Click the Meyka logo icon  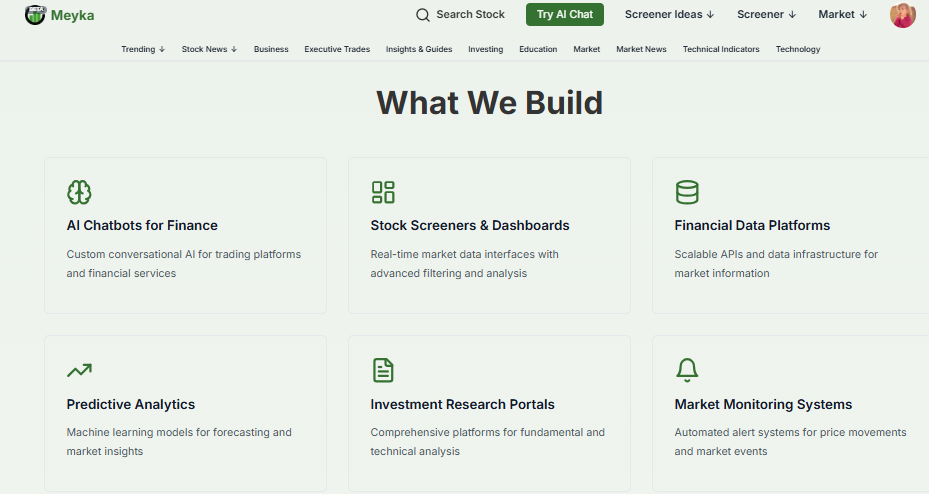click(35, 15)
